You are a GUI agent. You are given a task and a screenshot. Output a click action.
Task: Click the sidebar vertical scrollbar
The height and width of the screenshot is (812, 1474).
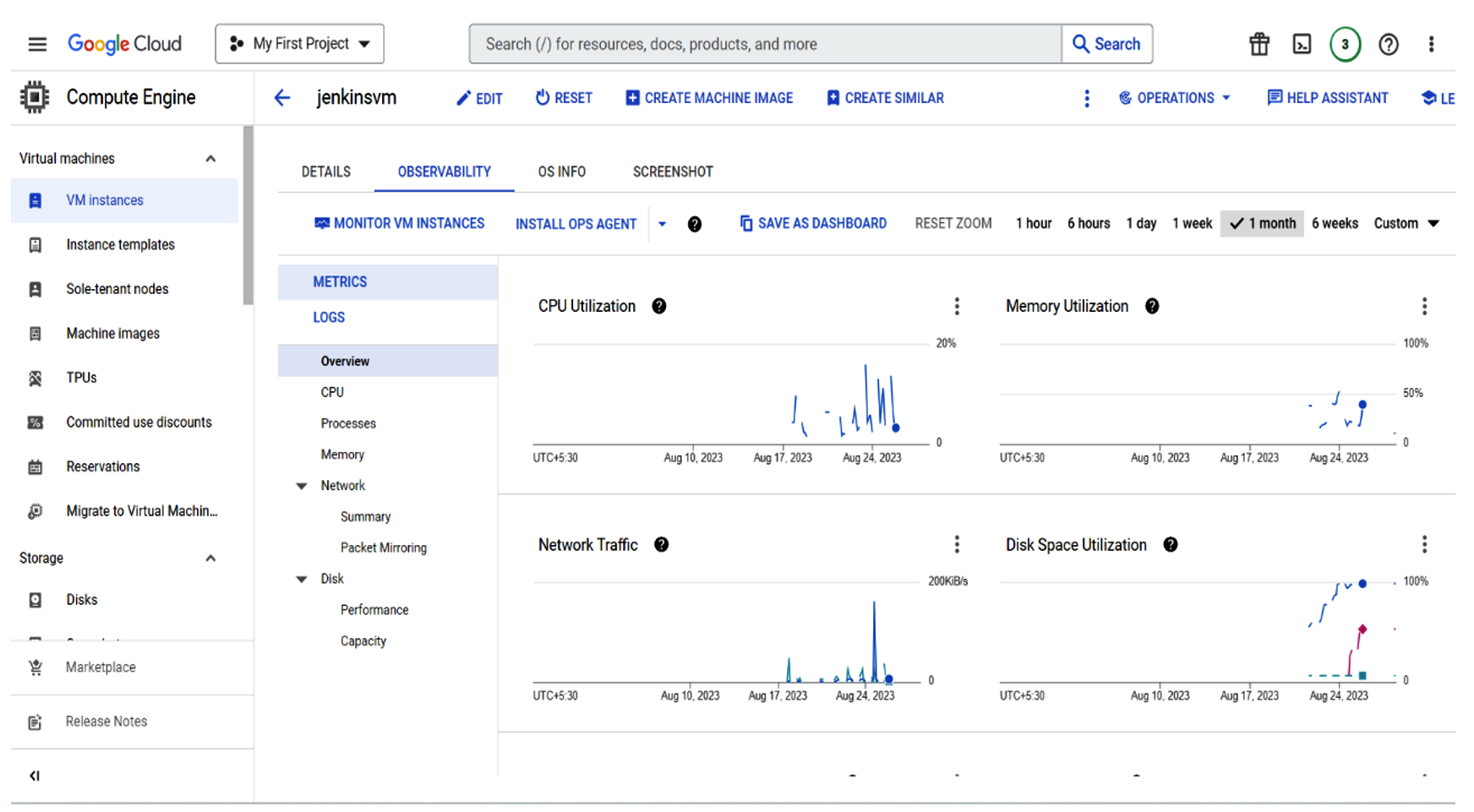[x=248, y=215]
